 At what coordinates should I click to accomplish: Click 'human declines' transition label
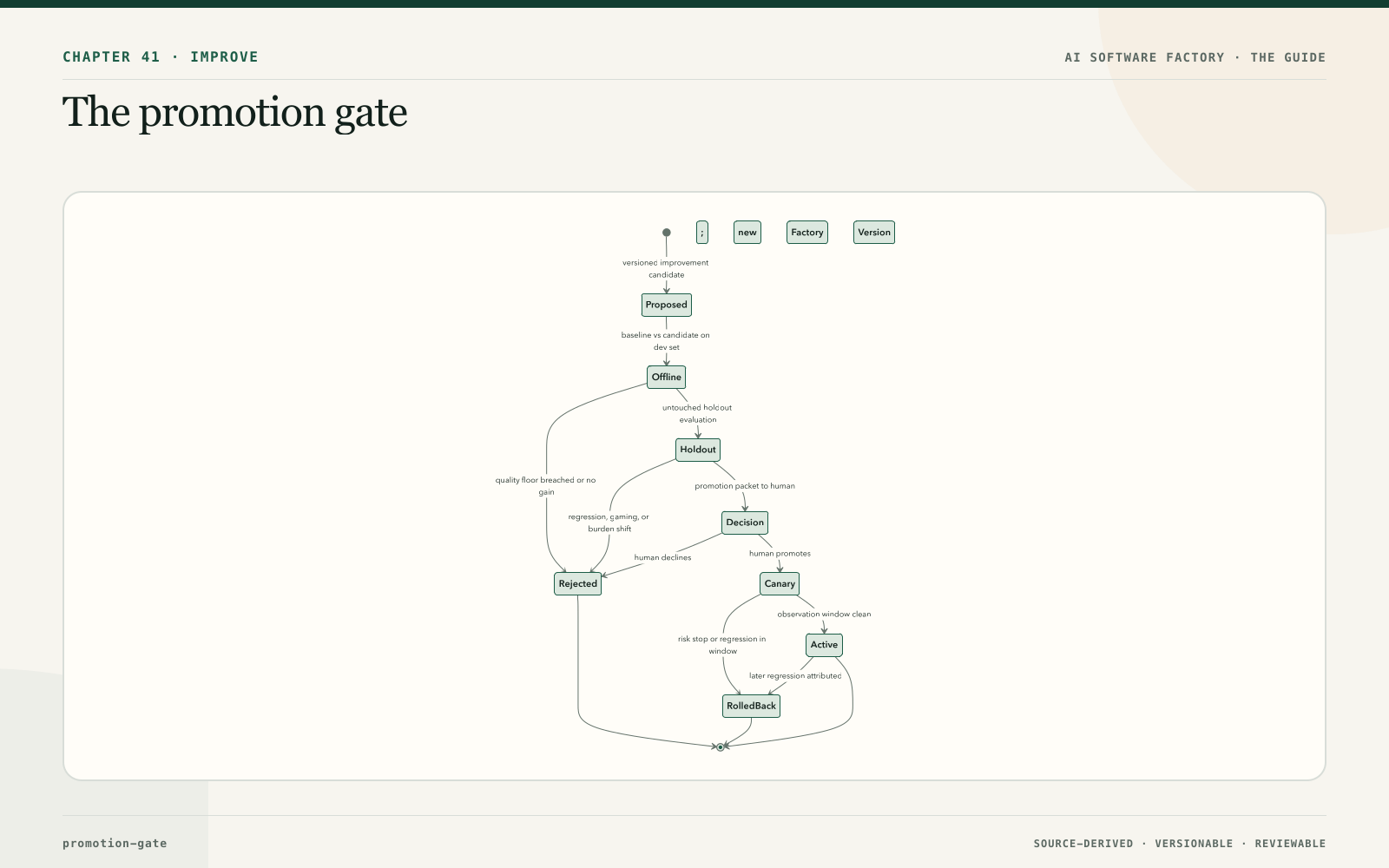(663, 557)
